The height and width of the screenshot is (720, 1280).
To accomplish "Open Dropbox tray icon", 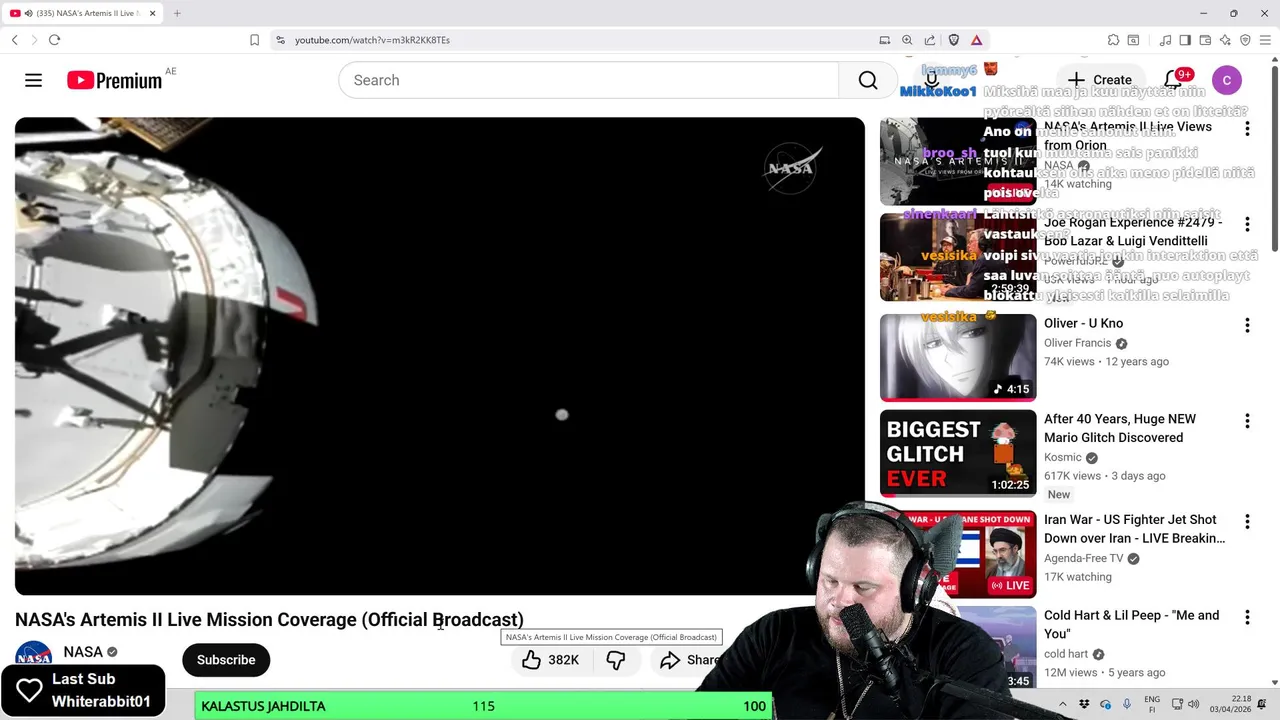I will [x=1085, y=705].
